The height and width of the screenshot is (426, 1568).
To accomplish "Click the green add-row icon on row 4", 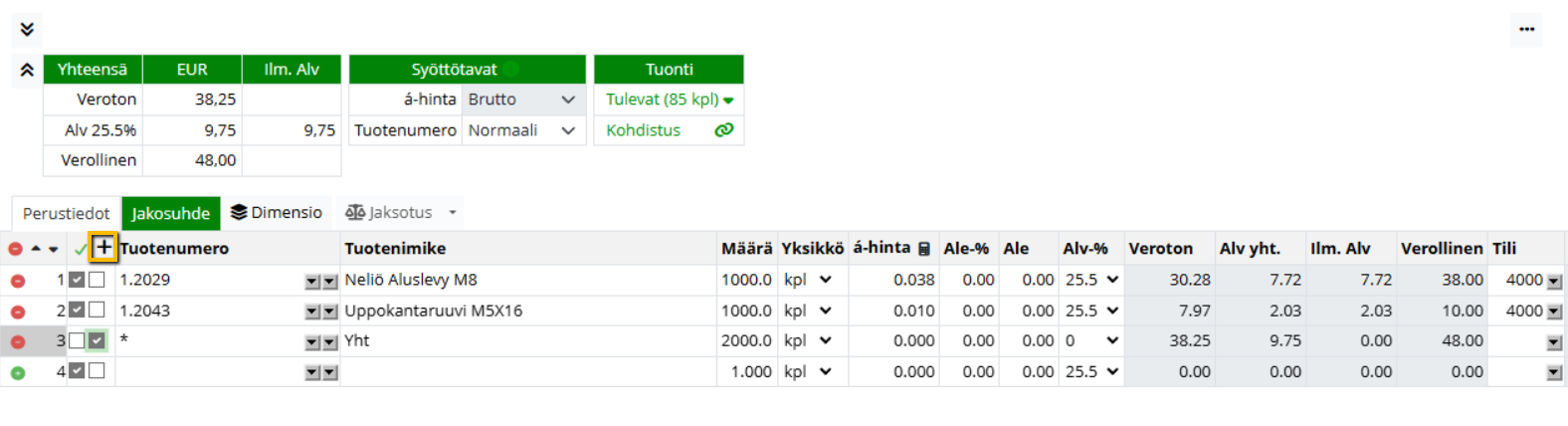I will pyautogui.click(x=17, y=372).
